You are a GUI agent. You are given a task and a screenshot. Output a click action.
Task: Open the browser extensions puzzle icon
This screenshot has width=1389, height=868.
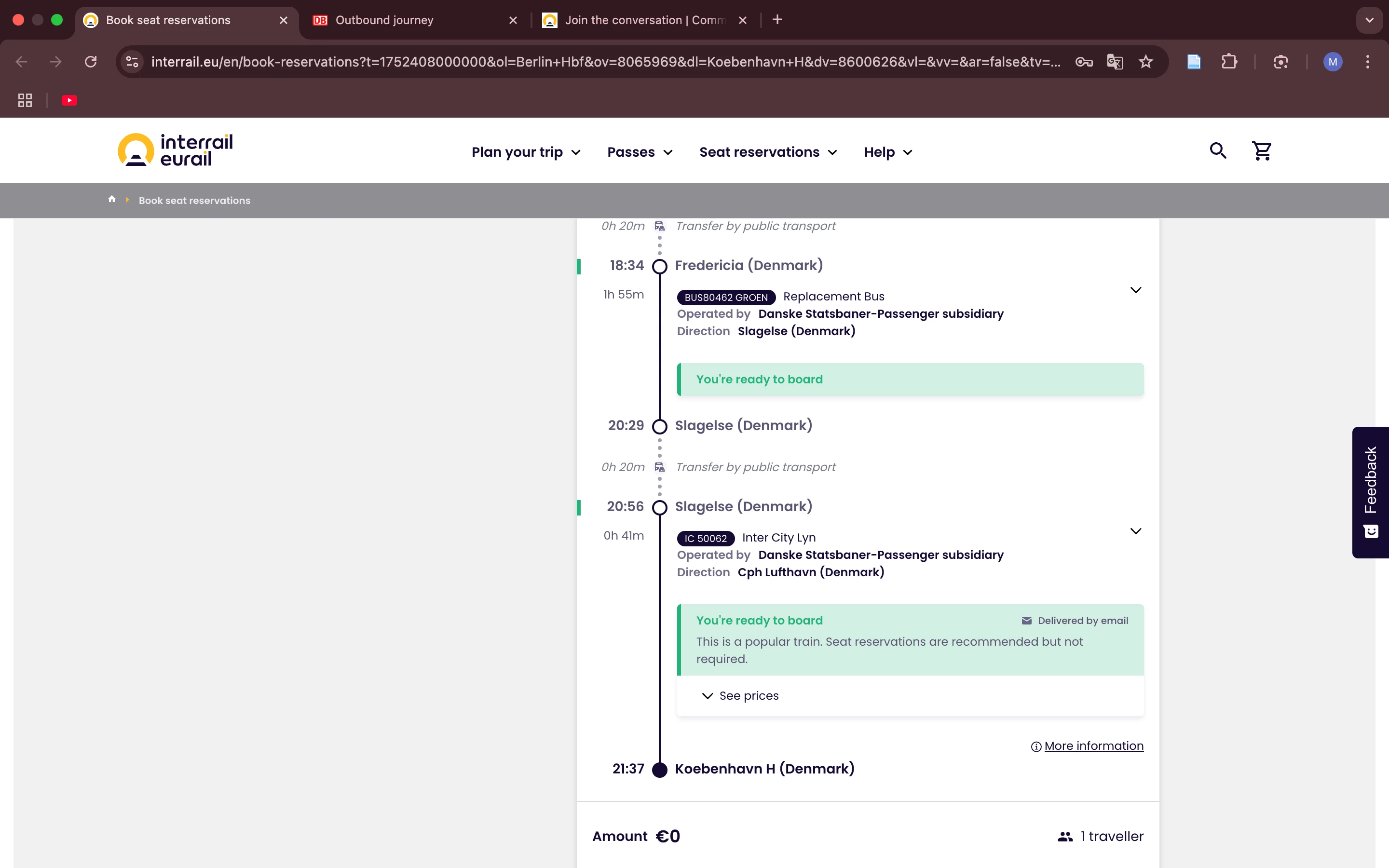pyautogui.click(x=1229, y=62)
